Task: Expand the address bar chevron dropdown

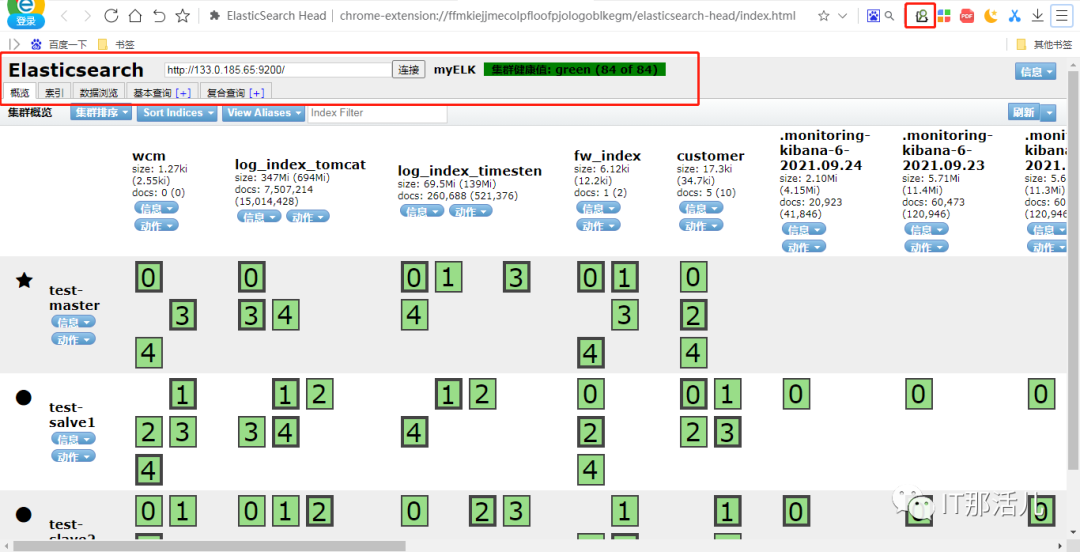Action: (x=844, y=16)
